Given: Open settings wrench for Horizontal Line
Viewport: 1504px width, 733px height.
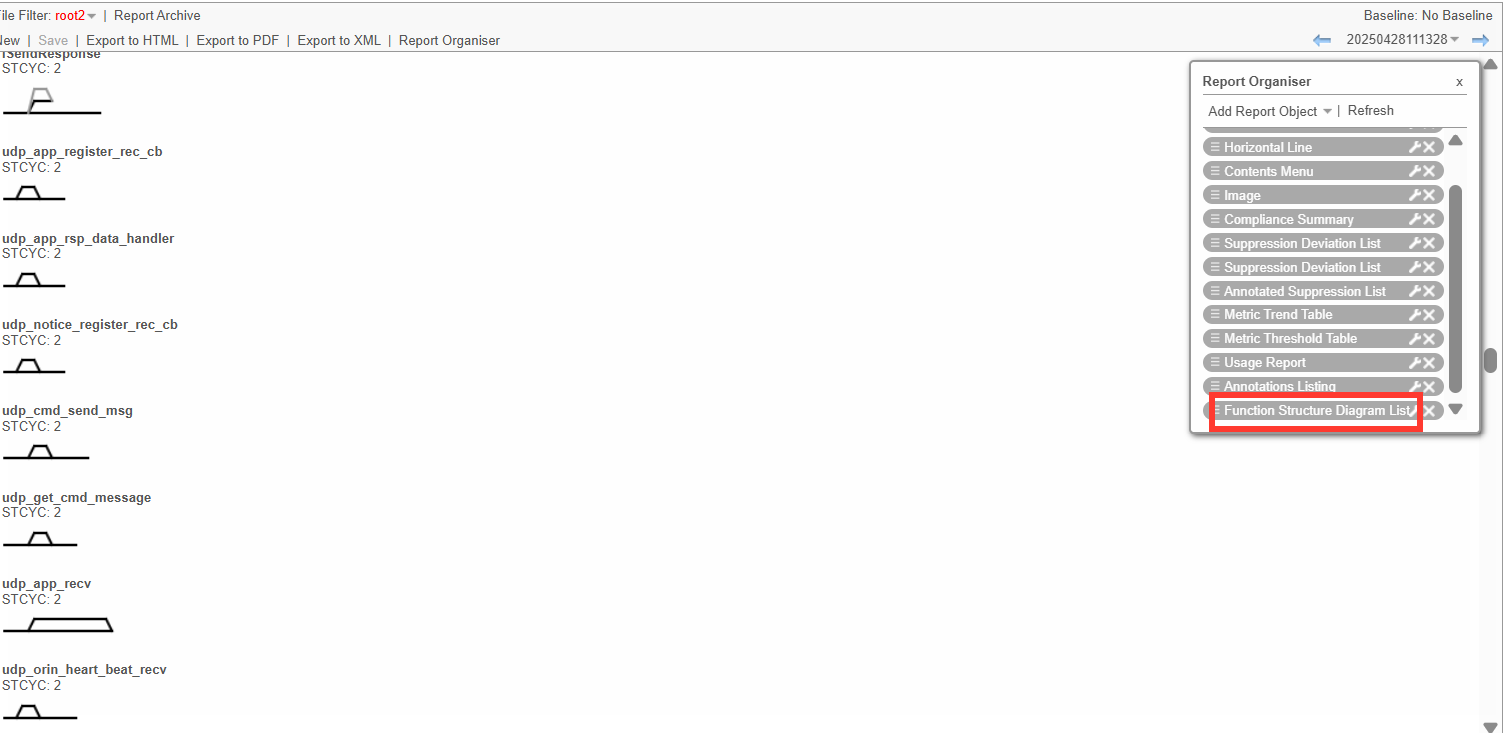Looking at the screenshot, I should pyautogui.click(x=1415, y=147).
